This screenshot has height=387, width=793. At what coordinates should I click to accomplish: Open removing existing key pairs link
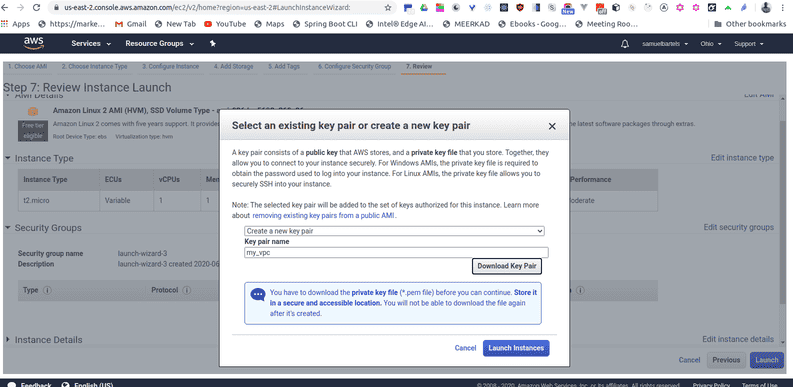tap(324, 216)
